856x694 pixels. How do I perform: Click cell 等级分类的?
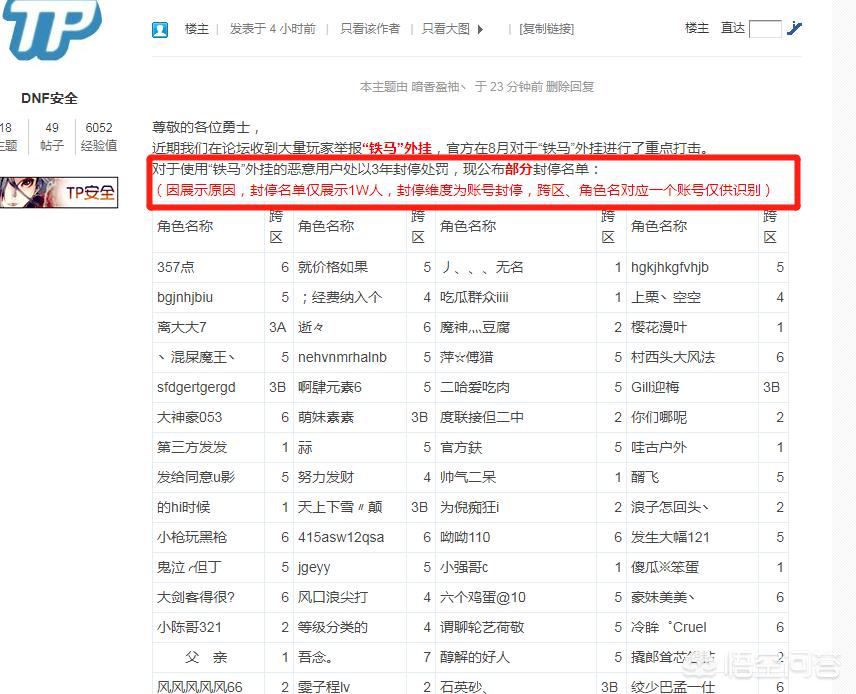pyautogui.click(x=333, y=627)
